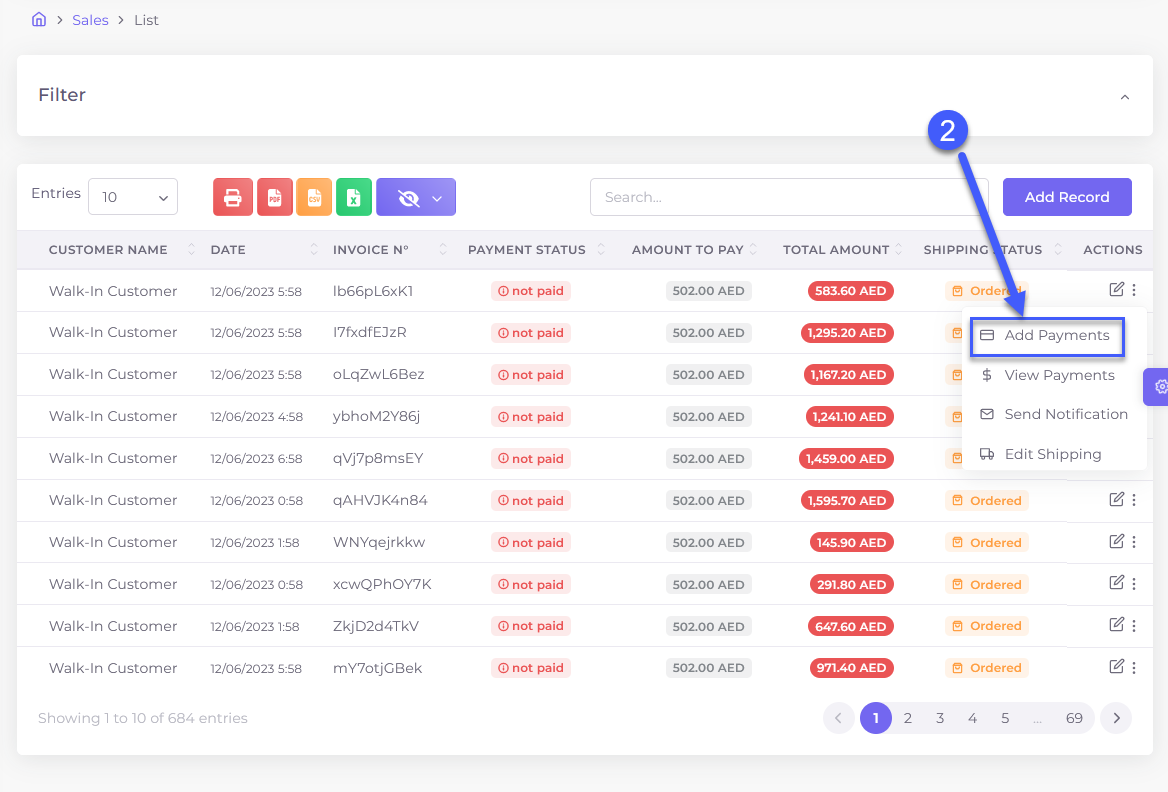Edit the invoice mY7otjGBek row
Viewport: 1168px width, 792px height.
[x=1116, y=666]
